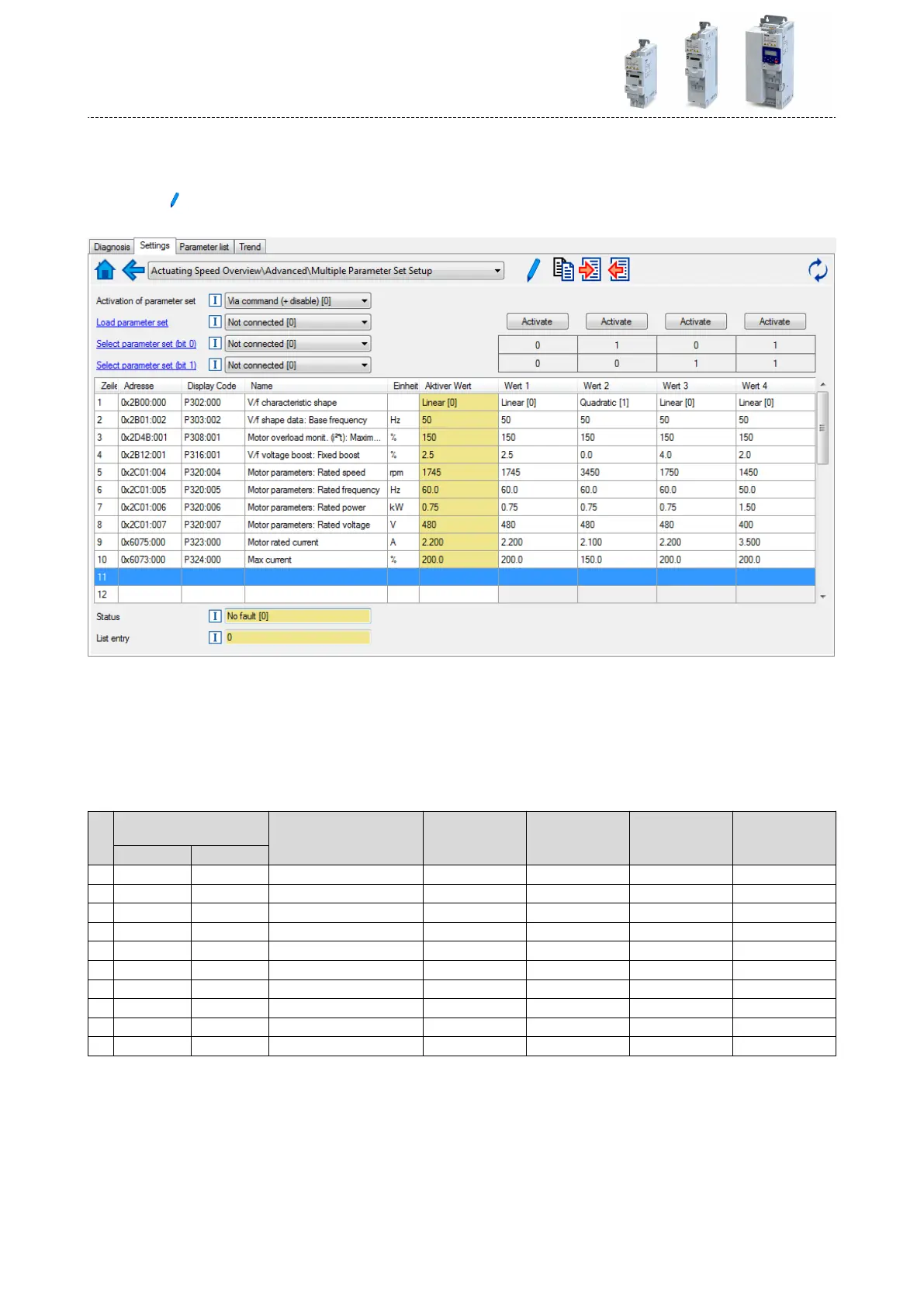This screenshot has height=1307, width=924.
Task: Click the info icon beside Status field
Action: 215,616
